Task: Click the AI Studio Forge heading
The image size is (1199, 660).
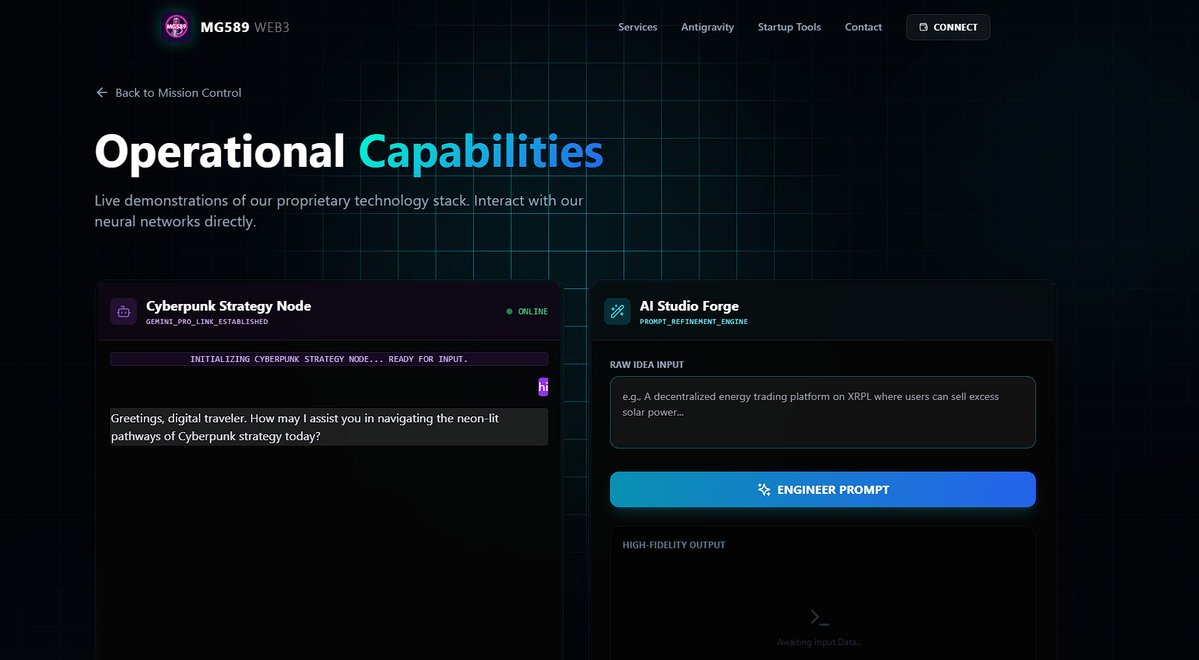Action: coord(689,306)
